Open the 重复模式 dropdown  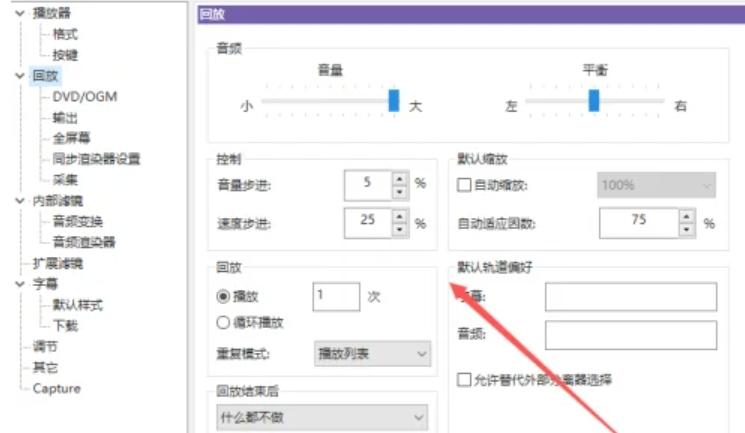coord(372,353)
